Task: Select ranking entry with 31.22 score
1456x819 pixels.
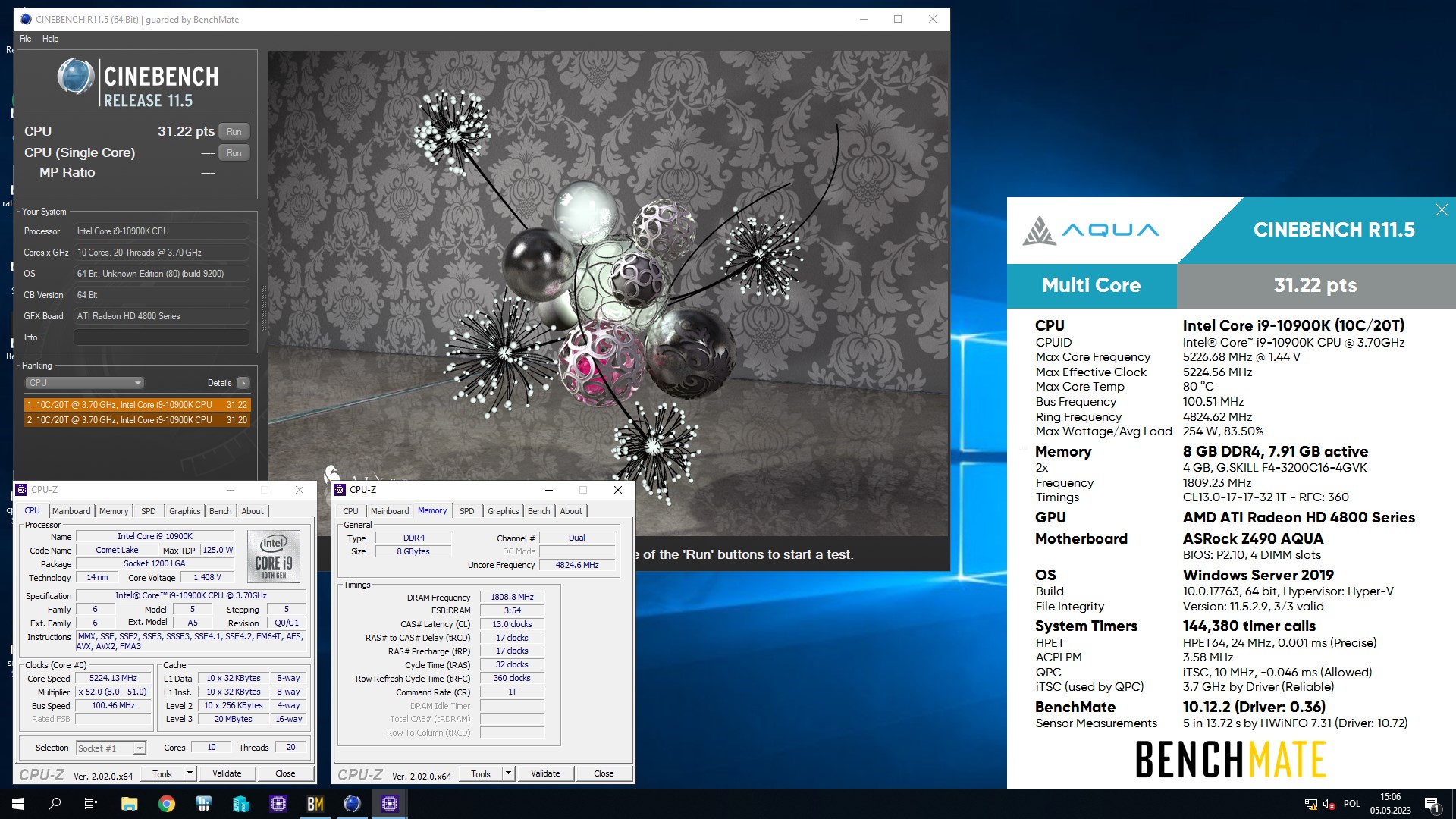Action: [x=137, y=405]
